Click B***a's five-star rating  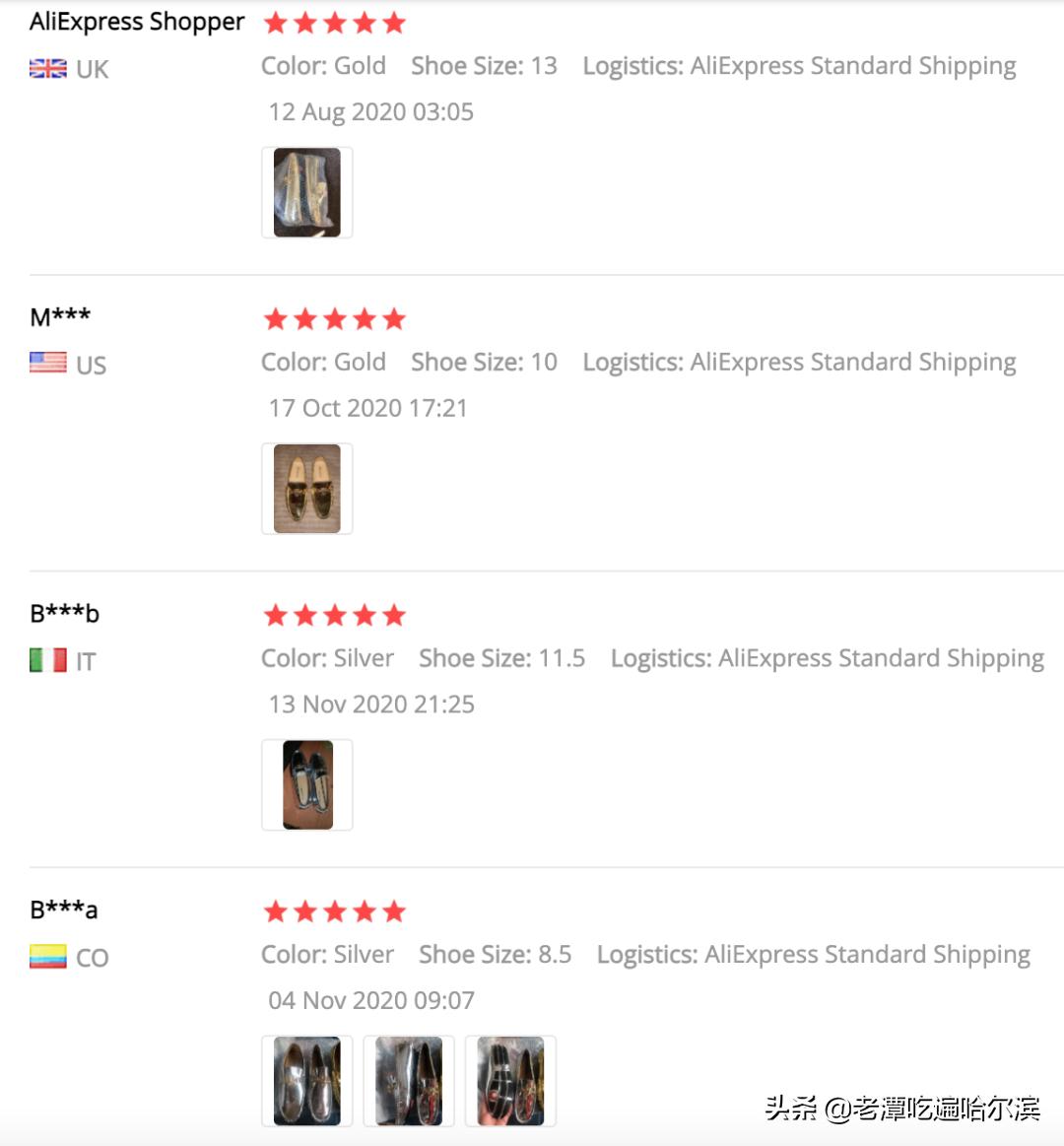[x=335, y=911]
